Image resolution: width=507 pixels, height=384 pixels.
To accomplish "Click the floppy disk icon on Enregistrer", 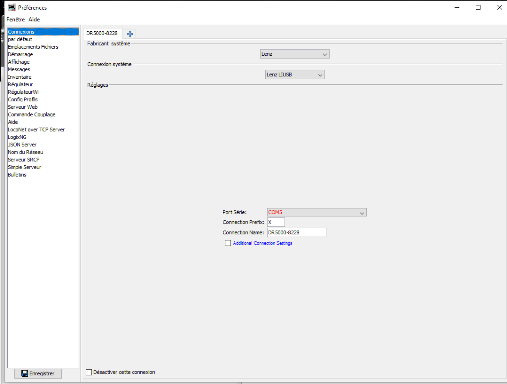I will click(24, 373).
